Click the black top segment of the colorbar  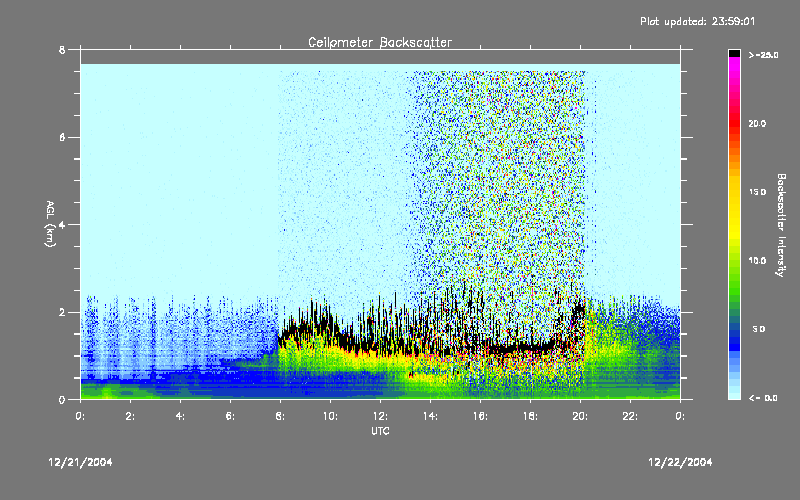point(734,53)
